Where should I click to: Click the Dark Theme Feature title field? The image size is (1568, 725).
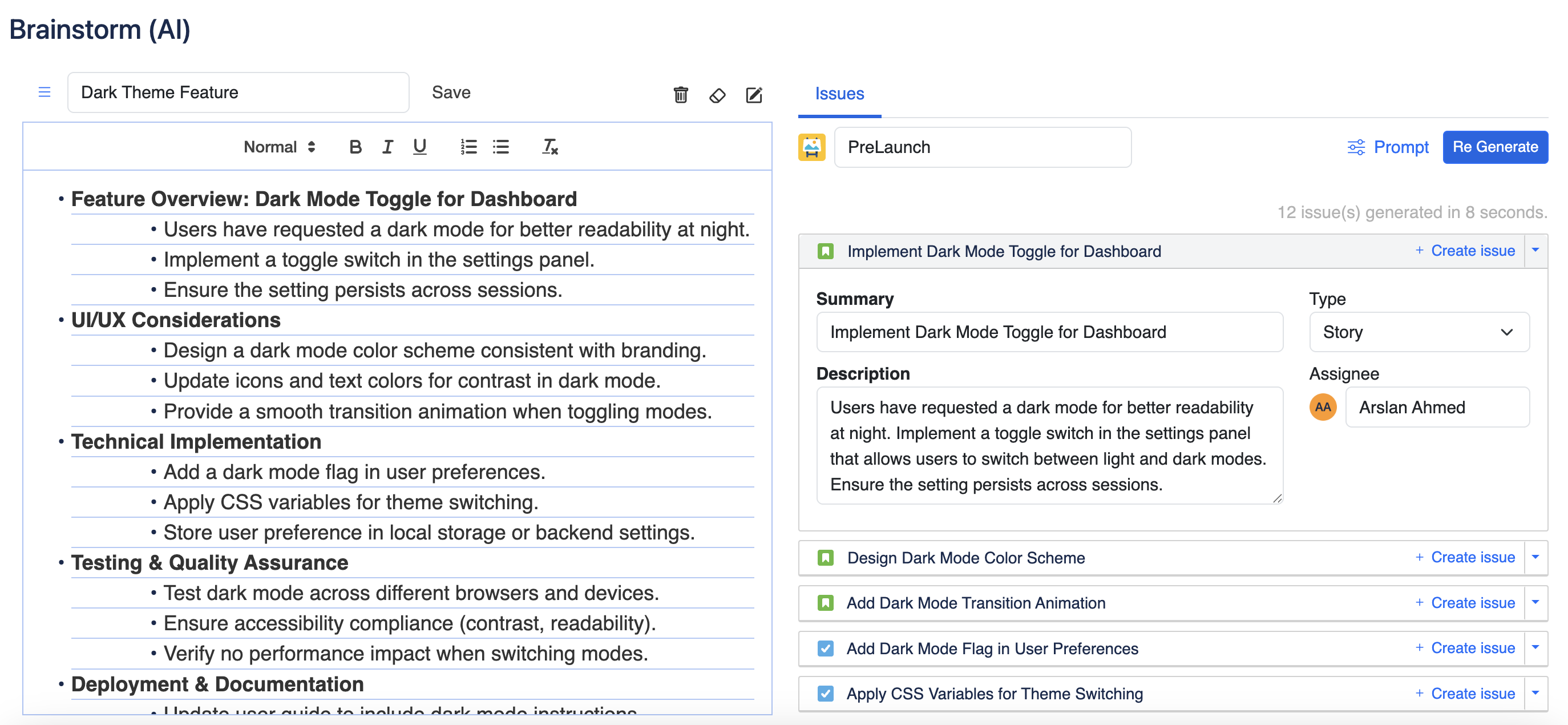tap(238, 92)
